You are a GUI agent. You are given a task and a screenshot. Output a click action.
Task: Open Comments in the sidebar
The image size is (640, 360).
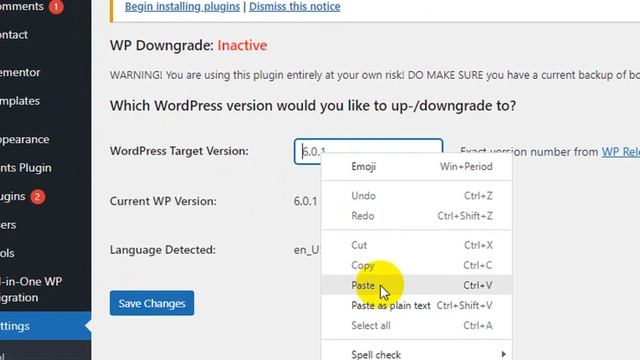pos(21,7)
